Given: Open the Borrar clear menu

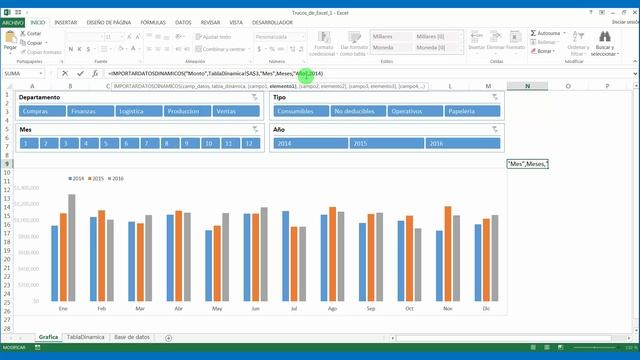Looking at the screenshot, I should (543, 51).
